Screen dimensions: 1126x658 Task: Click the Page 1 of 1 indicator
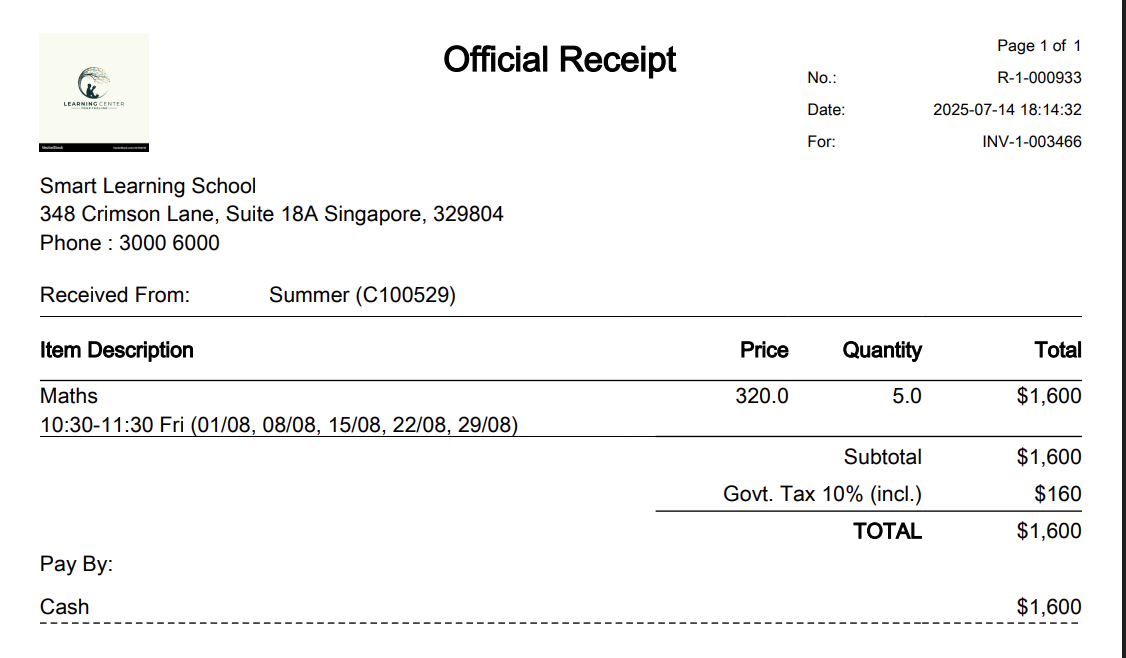click(1039, 46)
